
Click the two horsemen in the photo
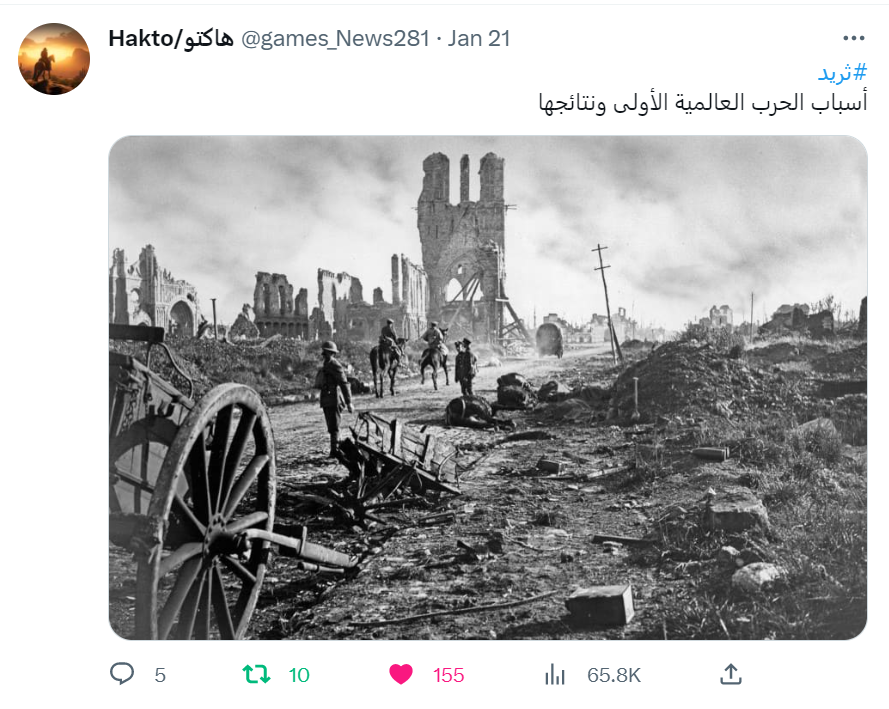coord(409,357)
